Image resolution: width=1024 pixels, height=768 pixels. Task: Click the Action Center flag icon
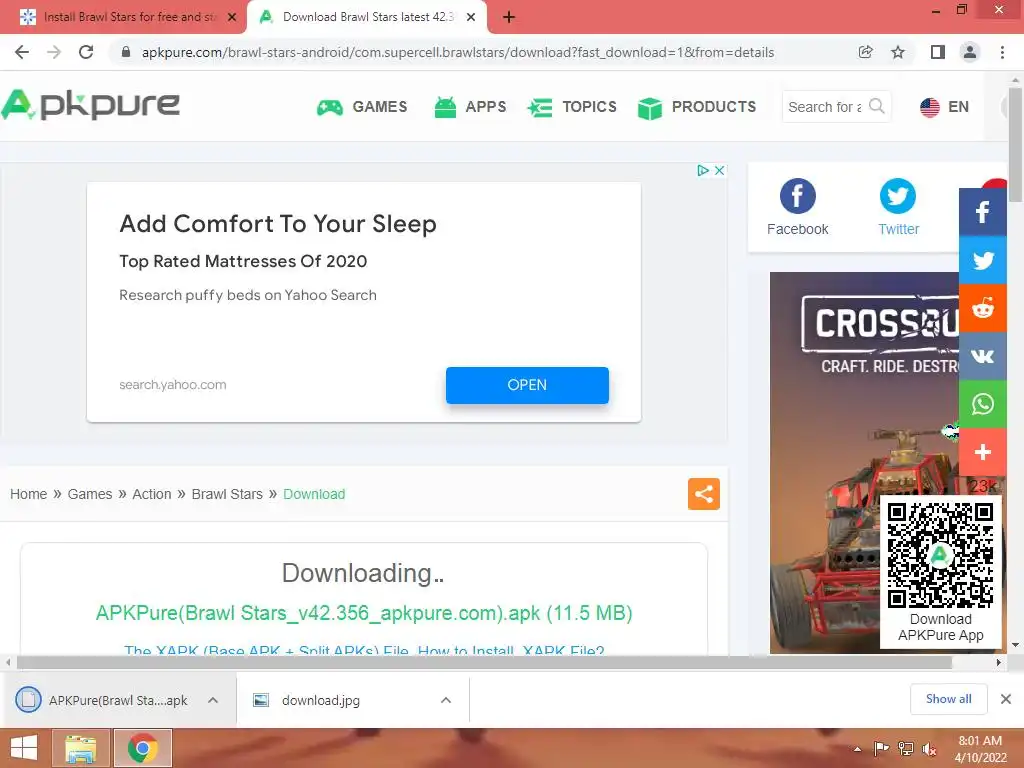tap(881, 749)
